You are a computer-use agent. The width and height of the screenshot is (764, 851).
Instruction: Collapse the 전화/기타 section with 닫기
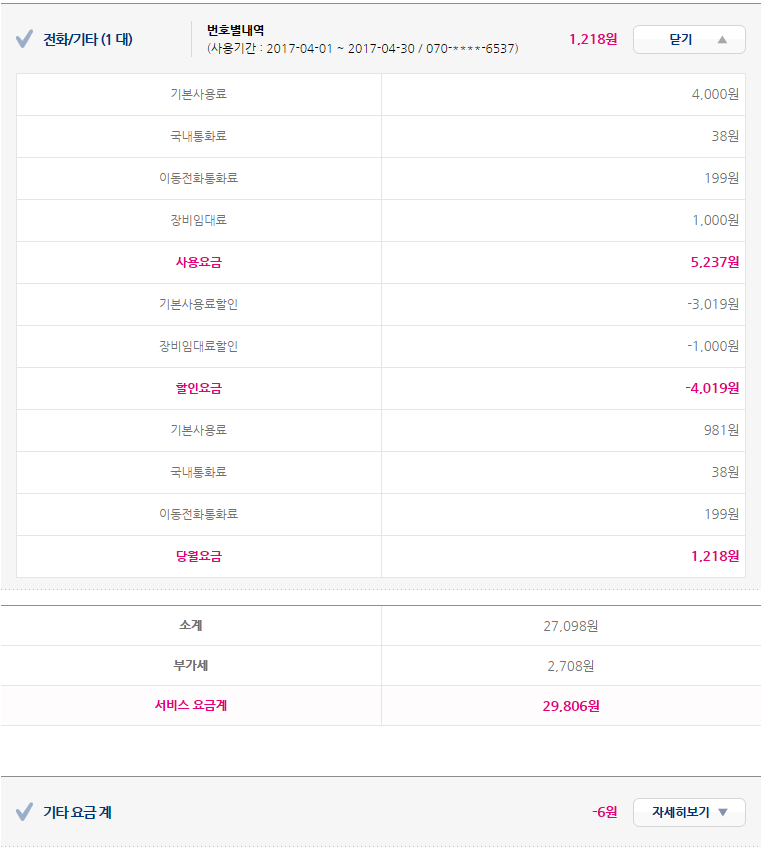tap(689, 40)
